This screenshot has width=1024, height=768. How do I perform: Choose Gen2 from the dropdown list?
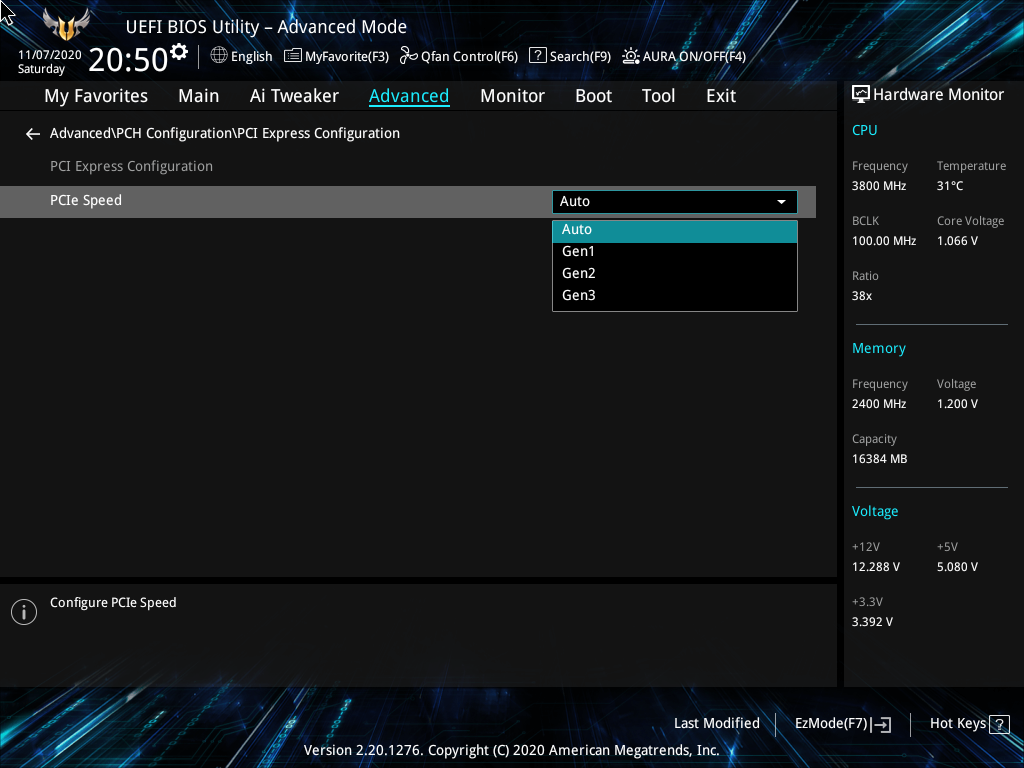[x=675, y=274]
